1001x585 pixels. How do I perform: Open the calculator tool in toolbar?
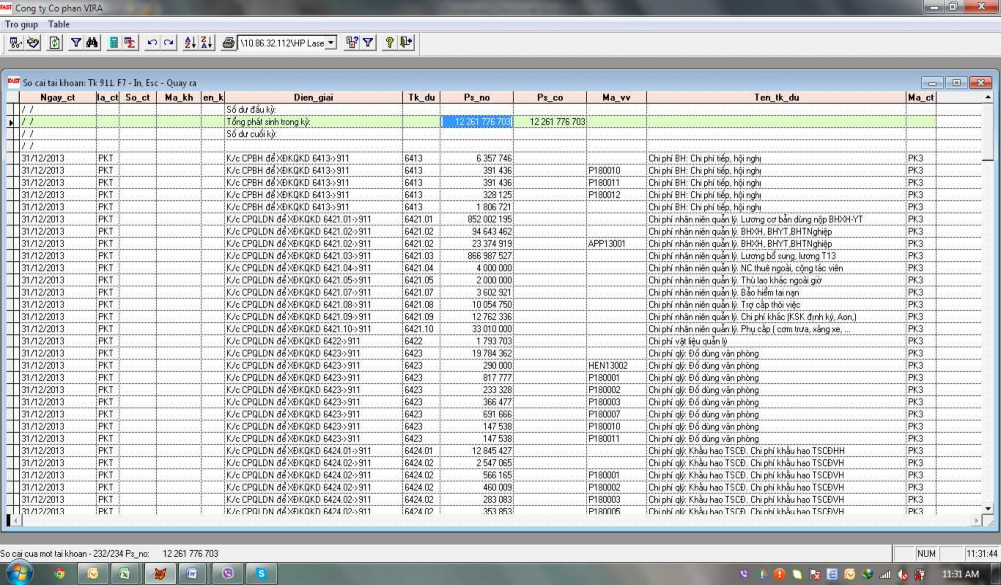click(115, 43)
